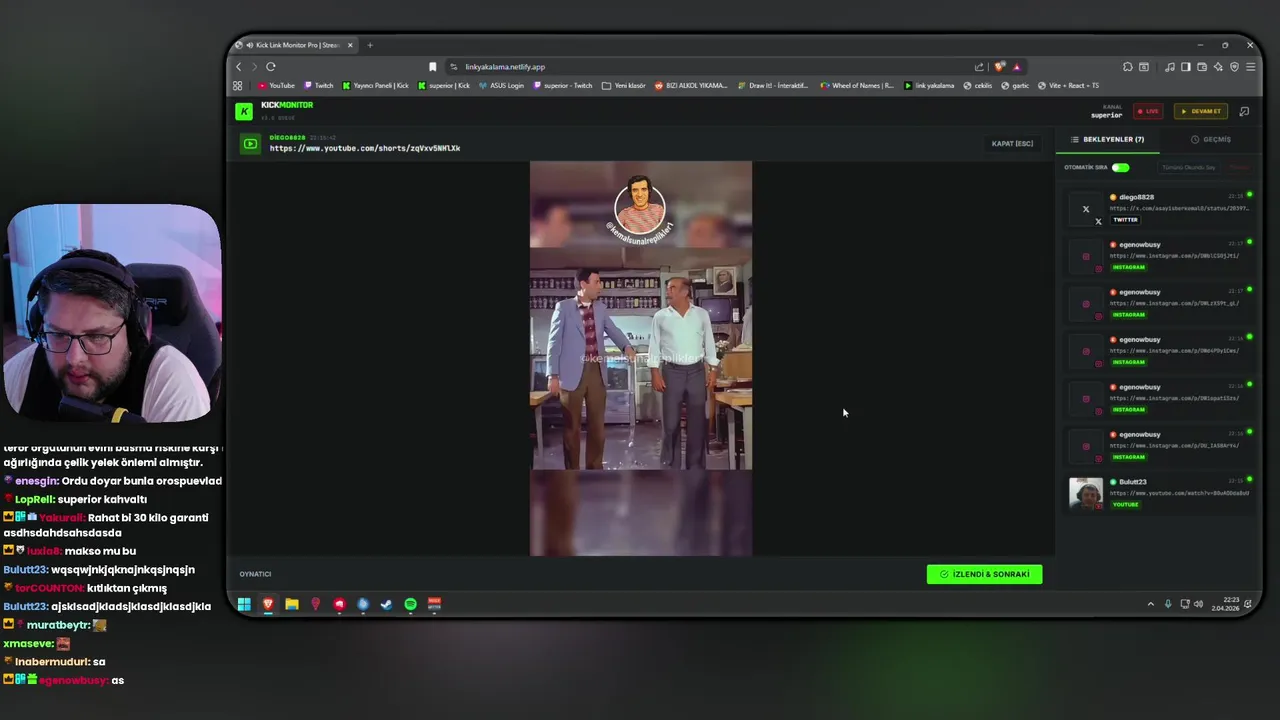Open a new browser tab with the plus
1280x720 pixels.
point(369,45)
